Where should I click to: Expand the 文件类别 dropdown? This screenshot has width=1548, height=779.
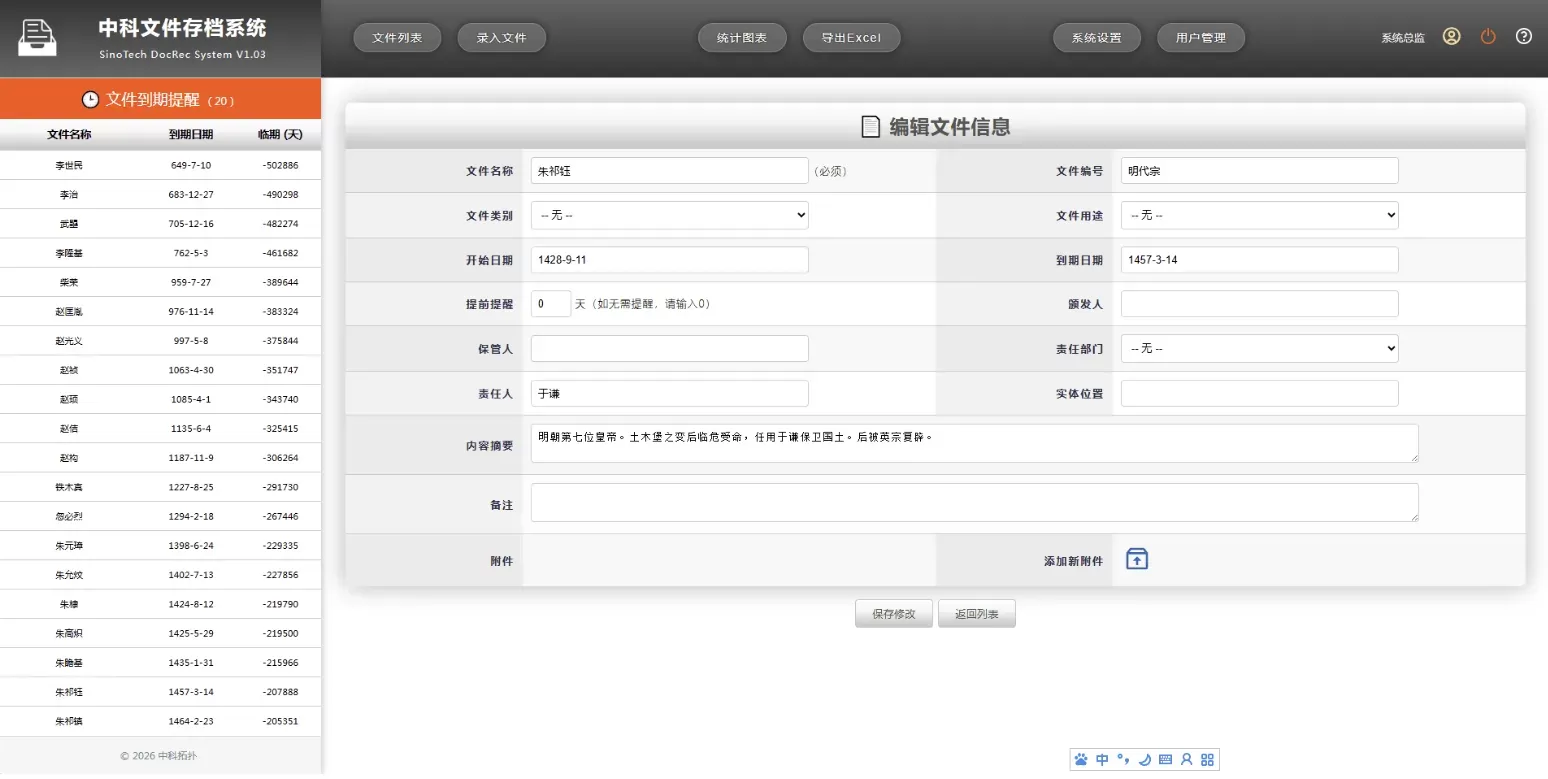click(x=669, y=215)
